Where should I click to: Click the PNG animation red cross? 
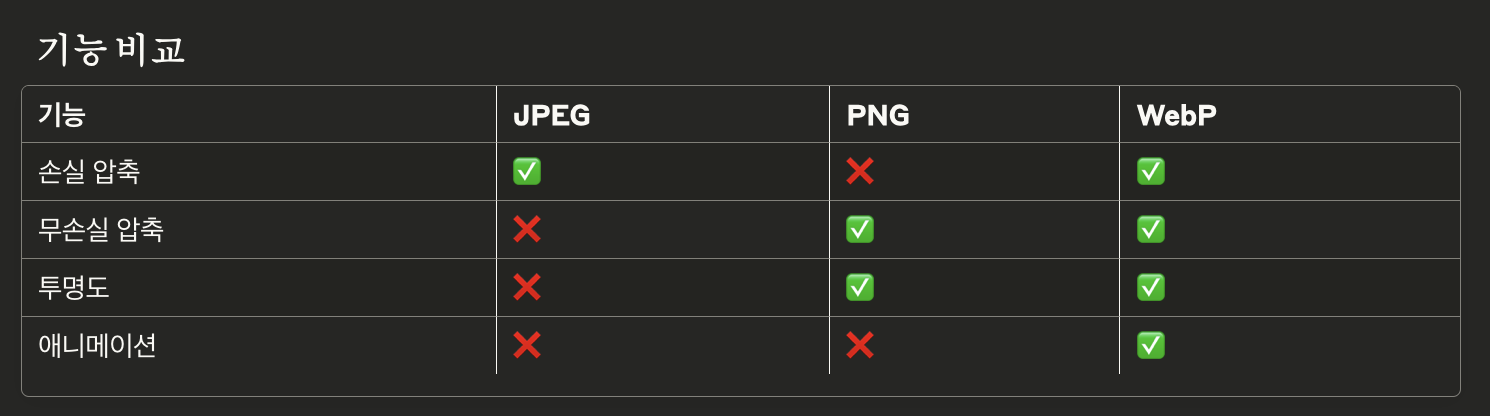(x=860, y=346)
